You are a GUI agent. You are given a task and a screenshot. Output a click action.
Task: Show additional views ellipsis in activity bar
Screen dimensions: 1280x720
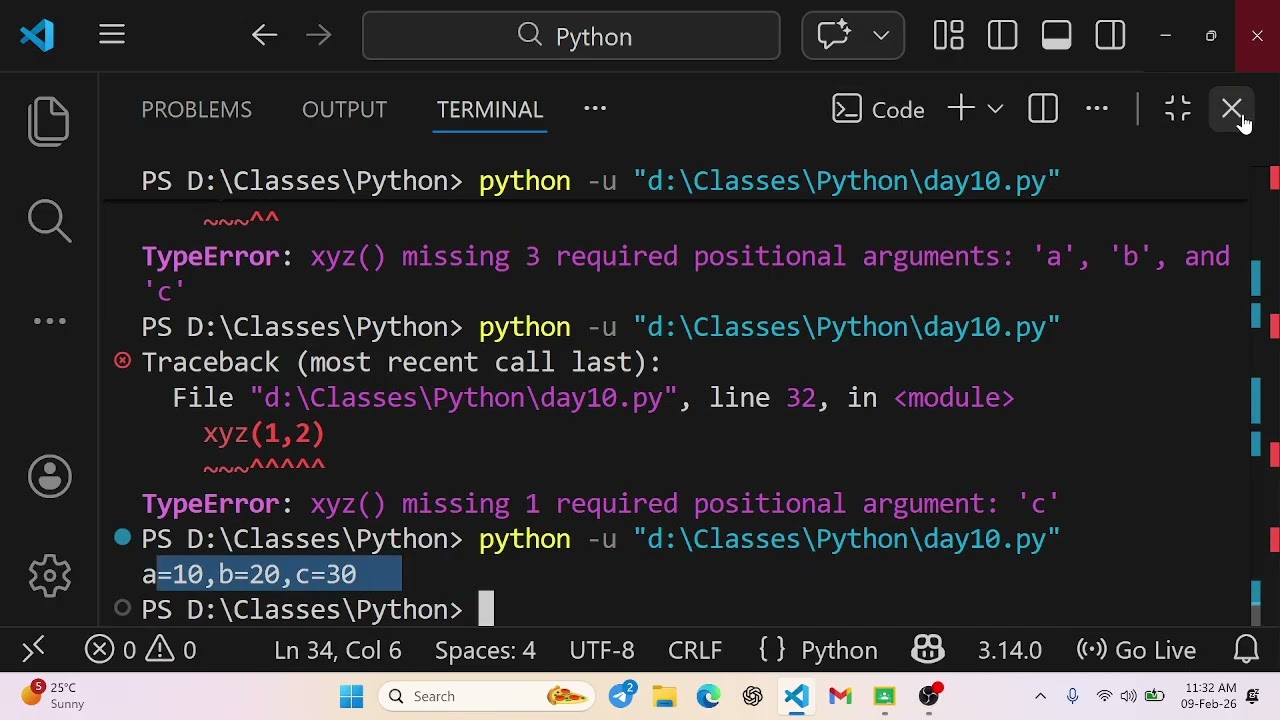tap(49, 321)
